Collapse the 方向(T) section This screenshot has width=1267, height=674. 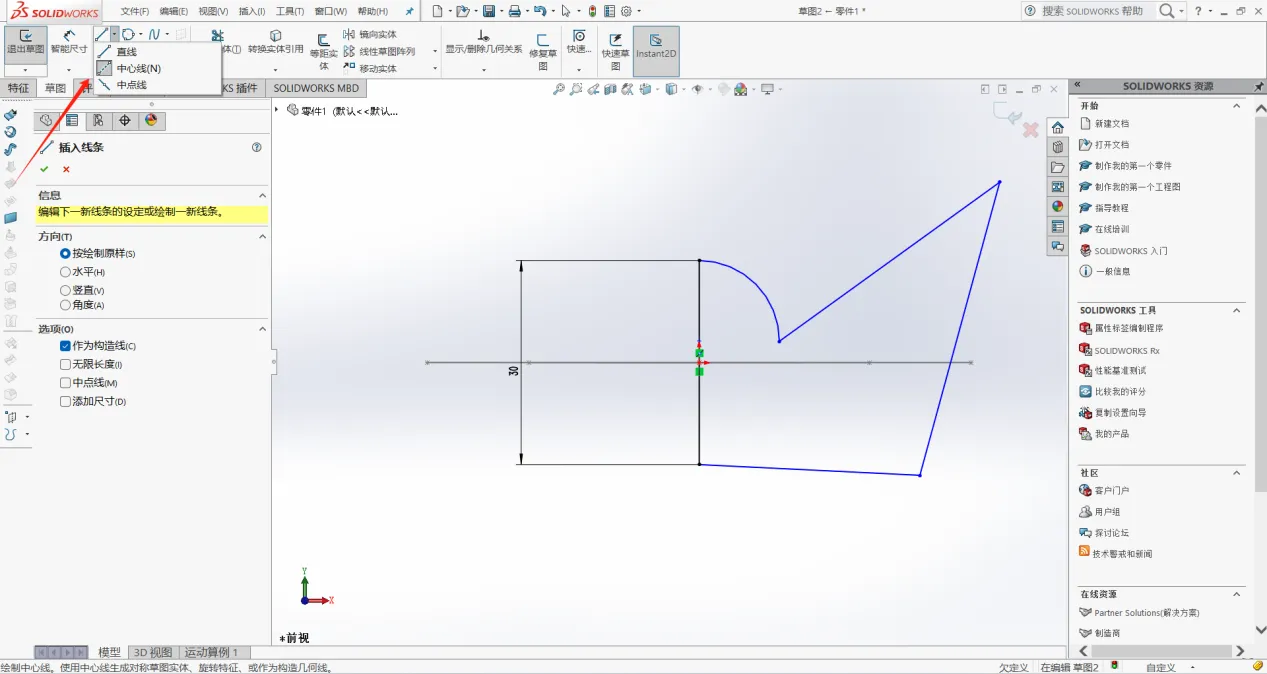pos(263,237)
